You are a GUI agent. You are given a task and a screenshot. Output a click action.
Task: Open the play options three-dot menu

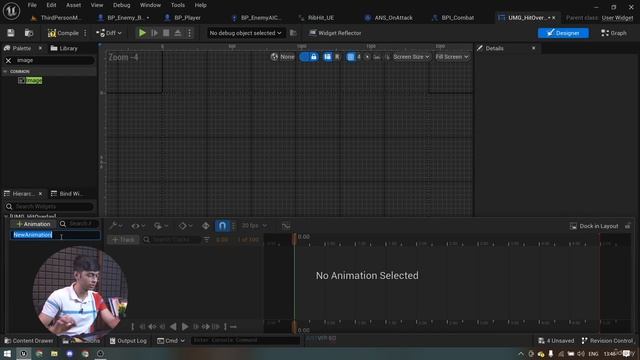pyautogui.click(x=189, y=33)
